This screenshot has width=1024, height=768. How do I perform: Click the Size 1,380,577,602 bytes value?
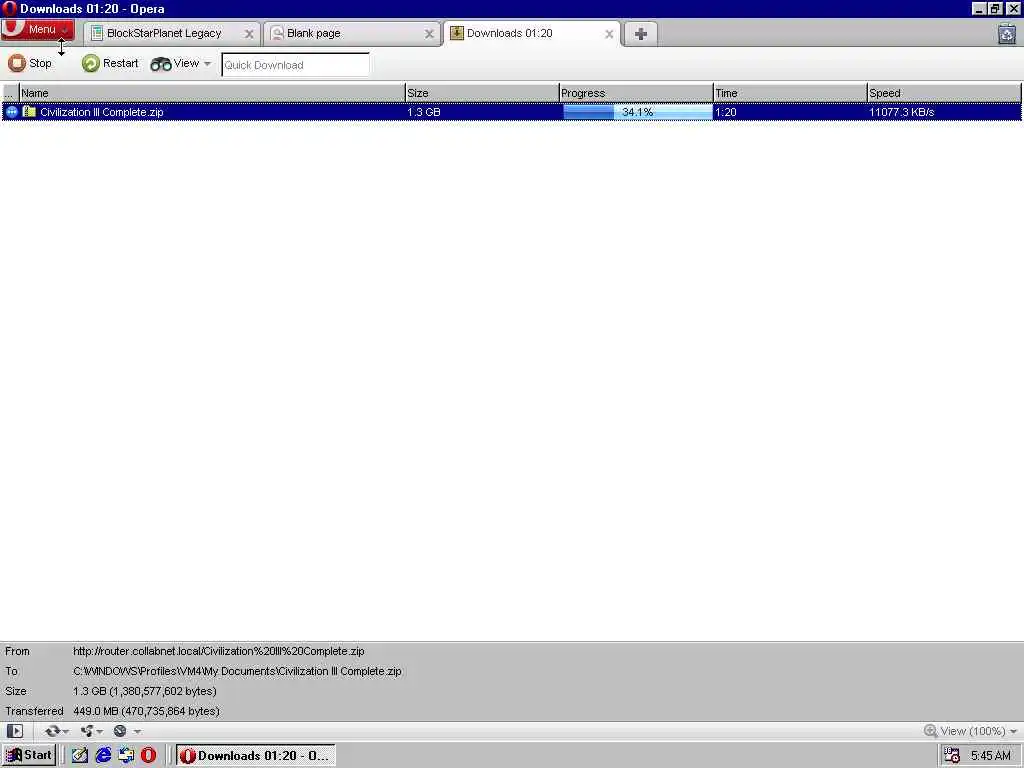click(x=144, y=691)
